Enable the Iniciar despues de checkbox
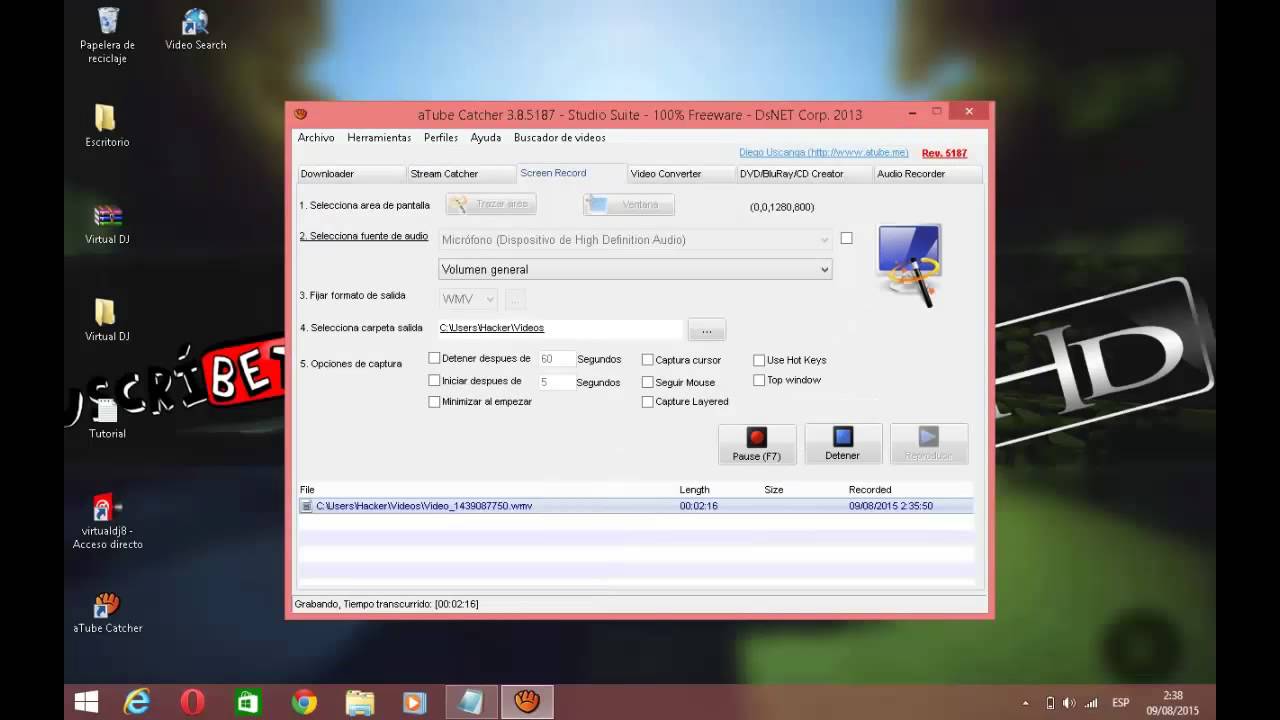Screen dimensions: 1280x720 tap(434, 380)
